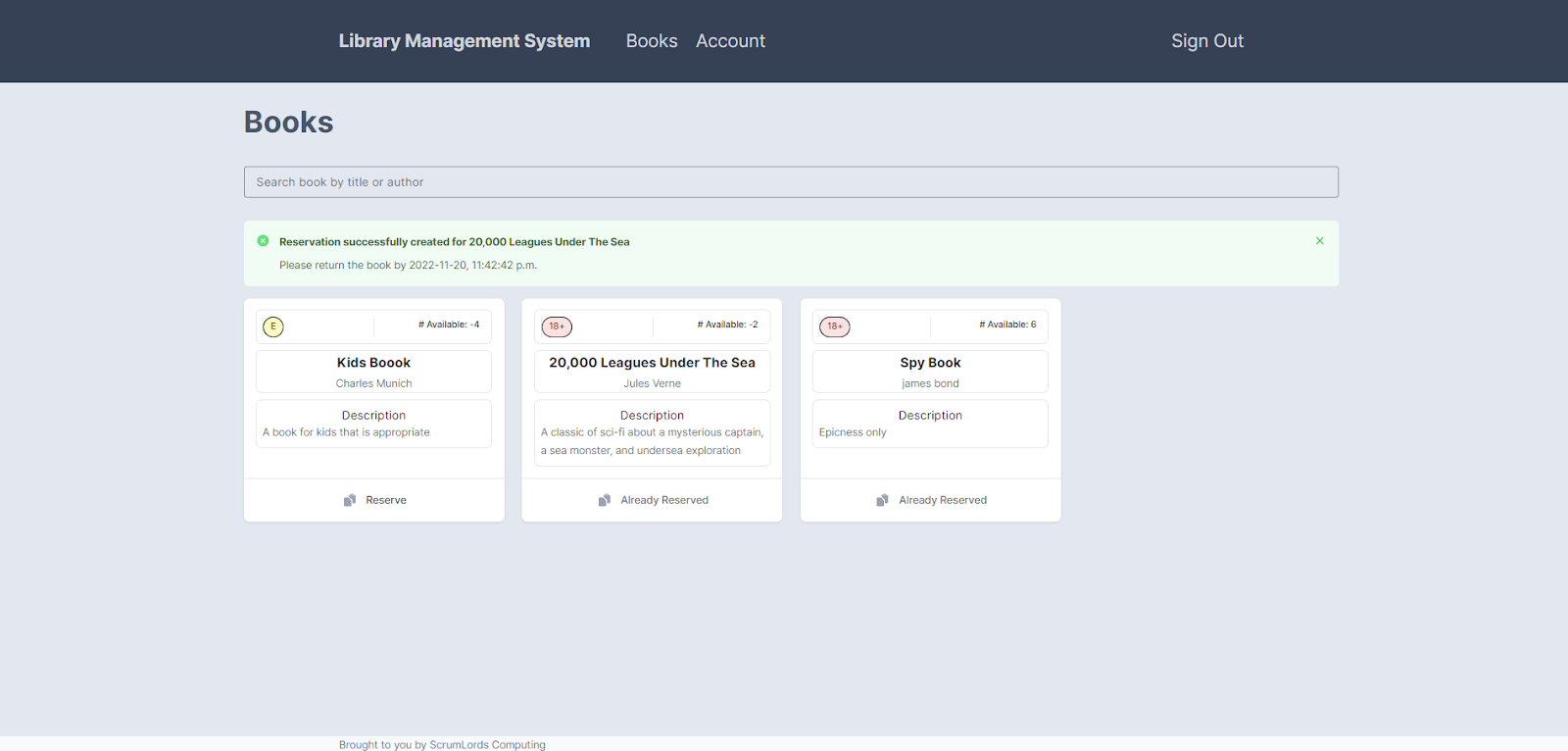This screenshot has height=751, width=1568.
Task: Click the 18+ badge on Spy Book card
Action: click(835, 326)
